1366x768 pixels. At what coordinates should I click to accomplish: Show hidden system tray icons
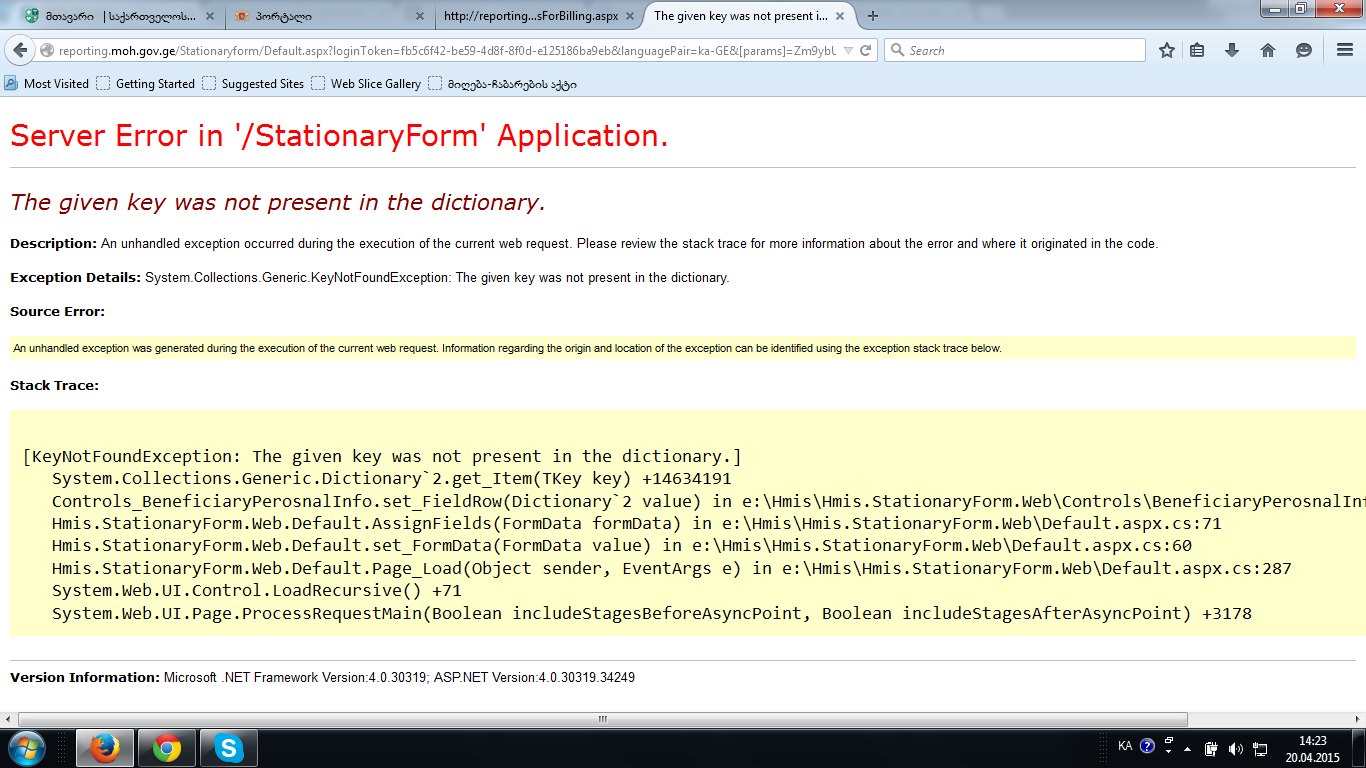tap(1187, 748)
